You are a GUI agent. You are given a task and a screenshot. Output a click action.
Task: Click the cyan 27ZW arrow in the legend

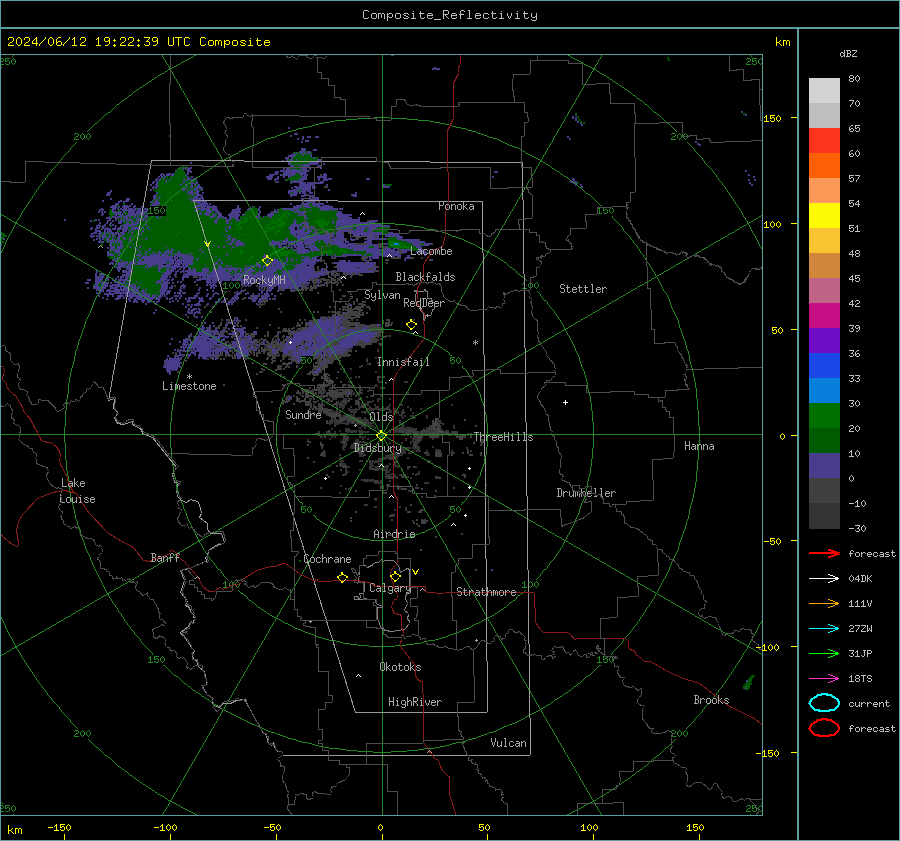pyautogui.click(x=824, y=629)
